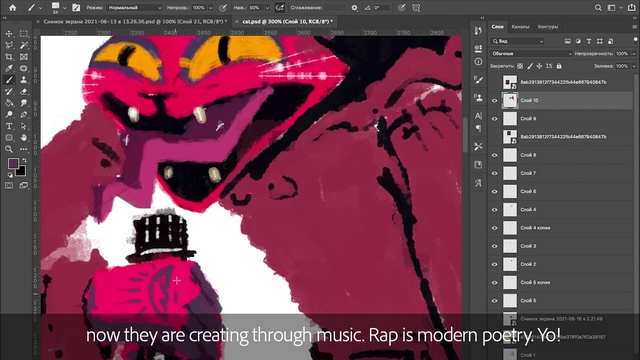Expand the Заливка fill arrow

(634, 66)
